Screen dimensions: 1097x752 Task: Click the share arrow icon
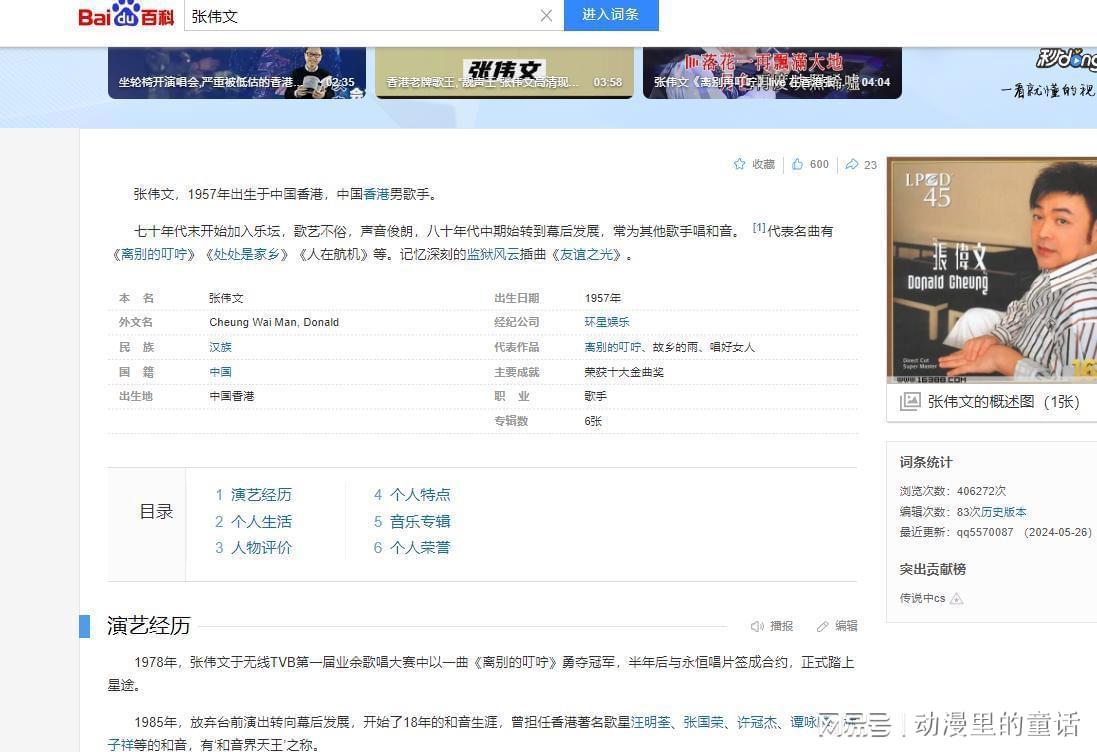851,164
